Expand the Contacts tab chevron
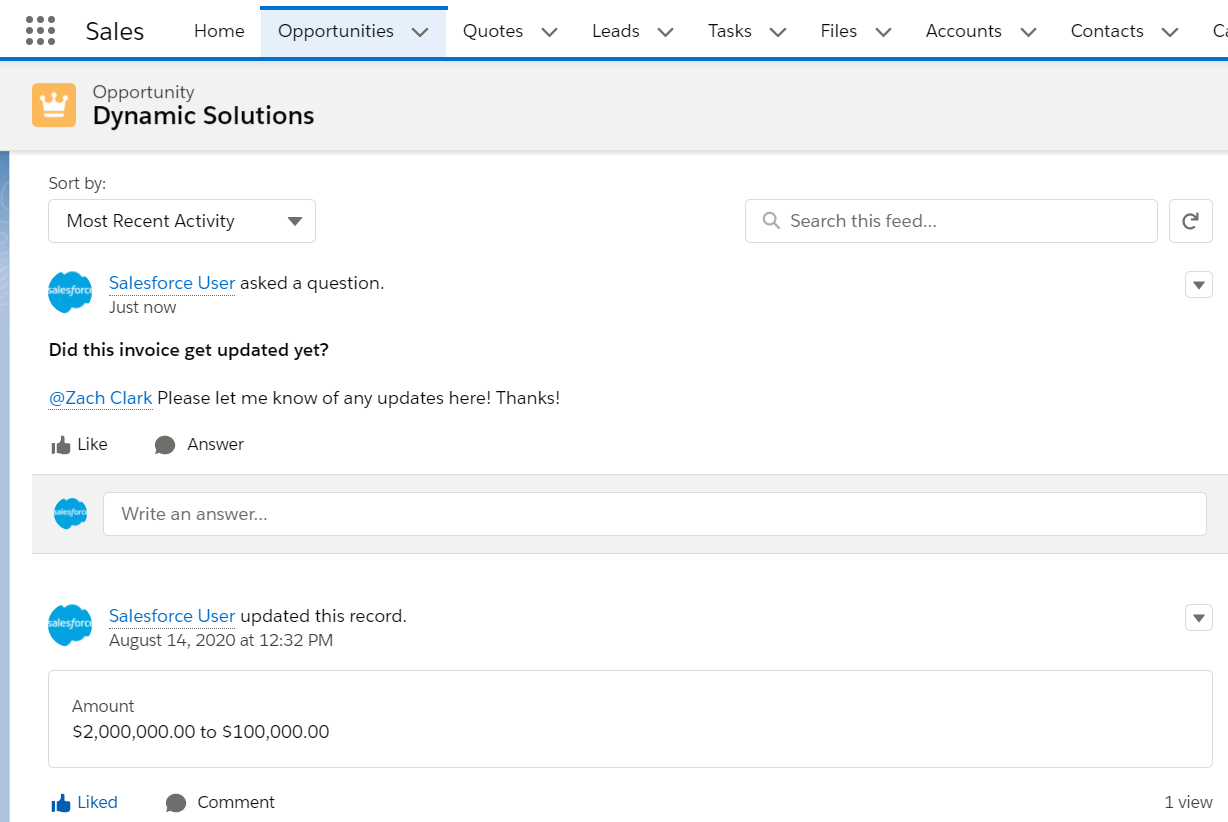 tap(1170, 32)
